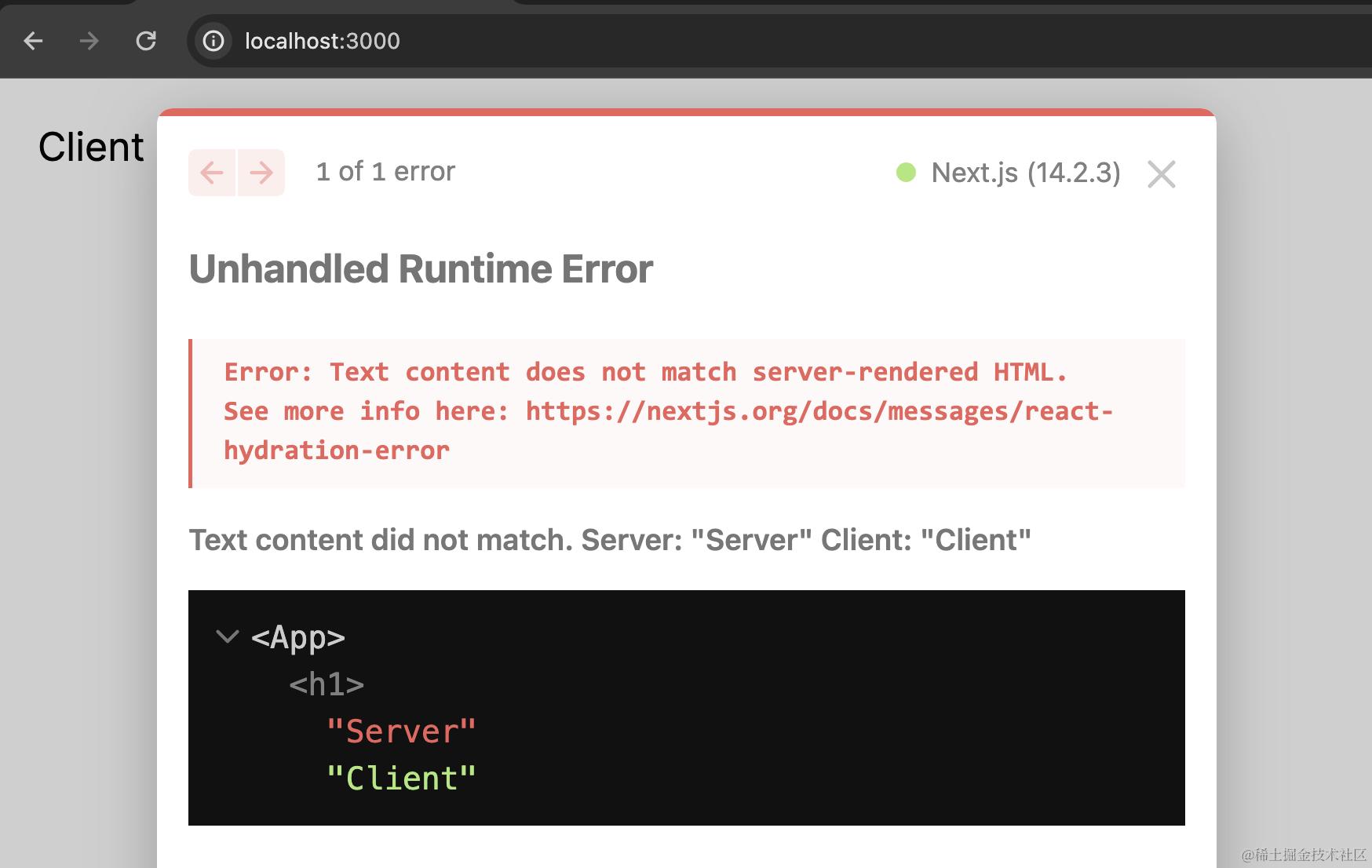
Task: Click the '1 of 1 error' counter
Action: [385, 171]
